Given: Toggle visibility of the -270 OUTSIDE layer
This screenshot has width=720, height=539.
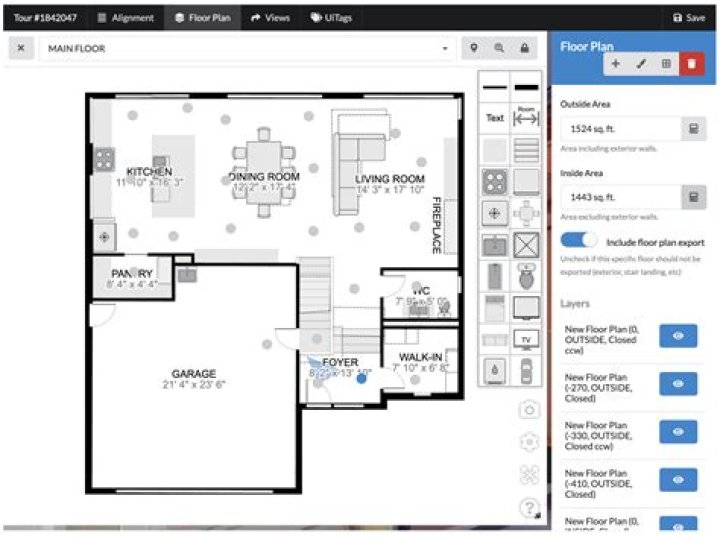Looking at the screenshot, I should pyautogui.click(x=678, y=384).
